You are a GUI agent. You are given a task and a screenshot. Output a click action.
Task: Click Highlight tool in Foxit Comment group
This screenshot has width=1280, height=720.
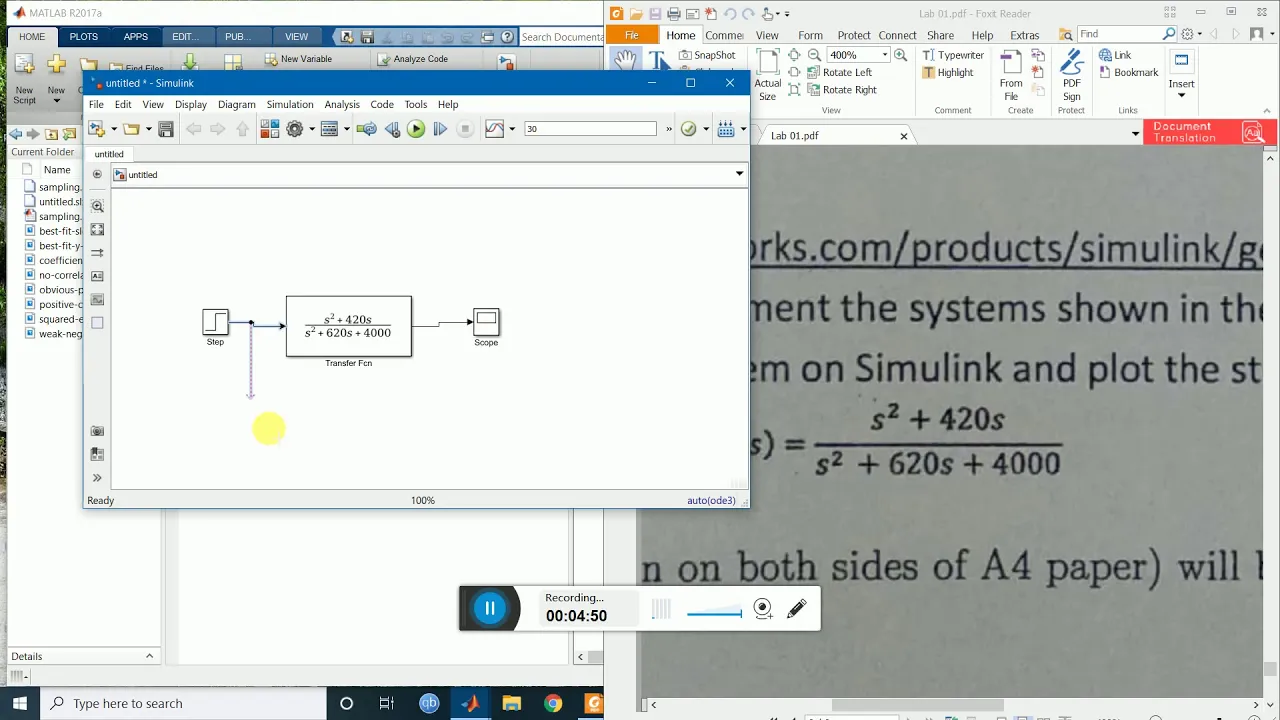[946, 72]
